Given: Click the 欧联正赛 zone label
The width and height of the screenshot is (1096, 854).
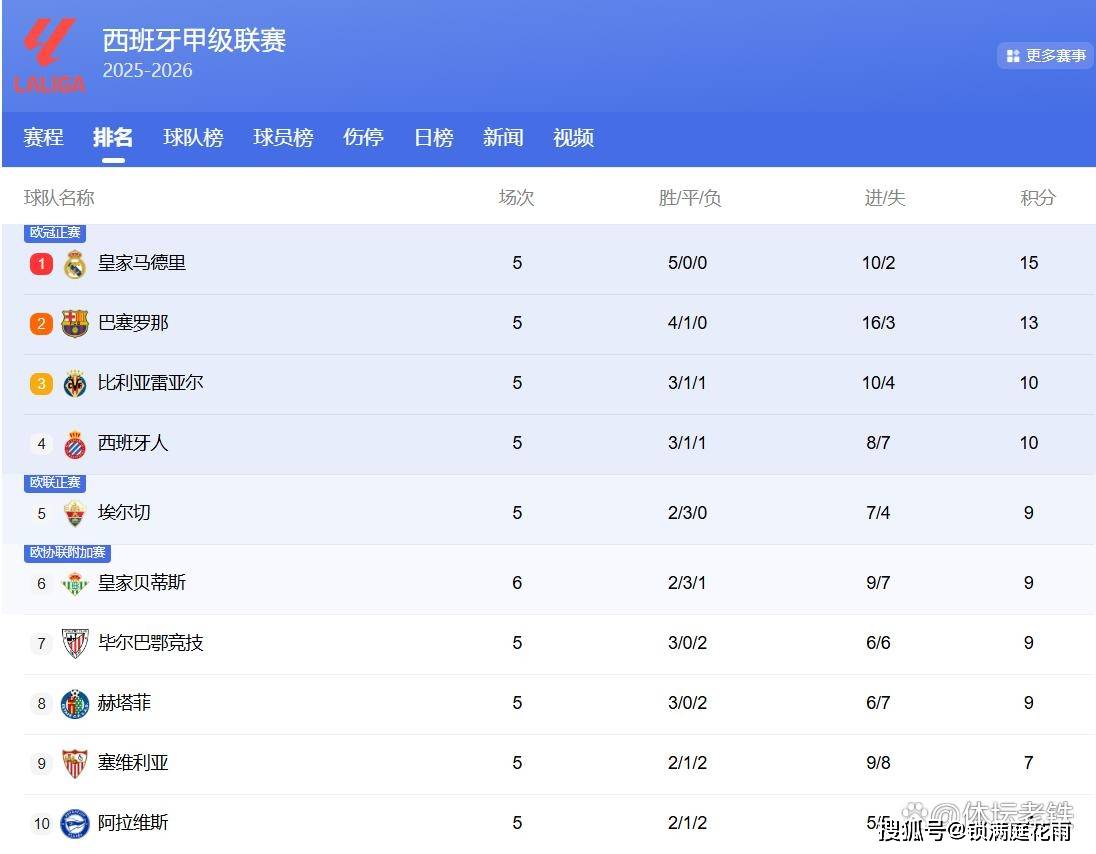Looking at the screenshot, I should coord(55,482).
